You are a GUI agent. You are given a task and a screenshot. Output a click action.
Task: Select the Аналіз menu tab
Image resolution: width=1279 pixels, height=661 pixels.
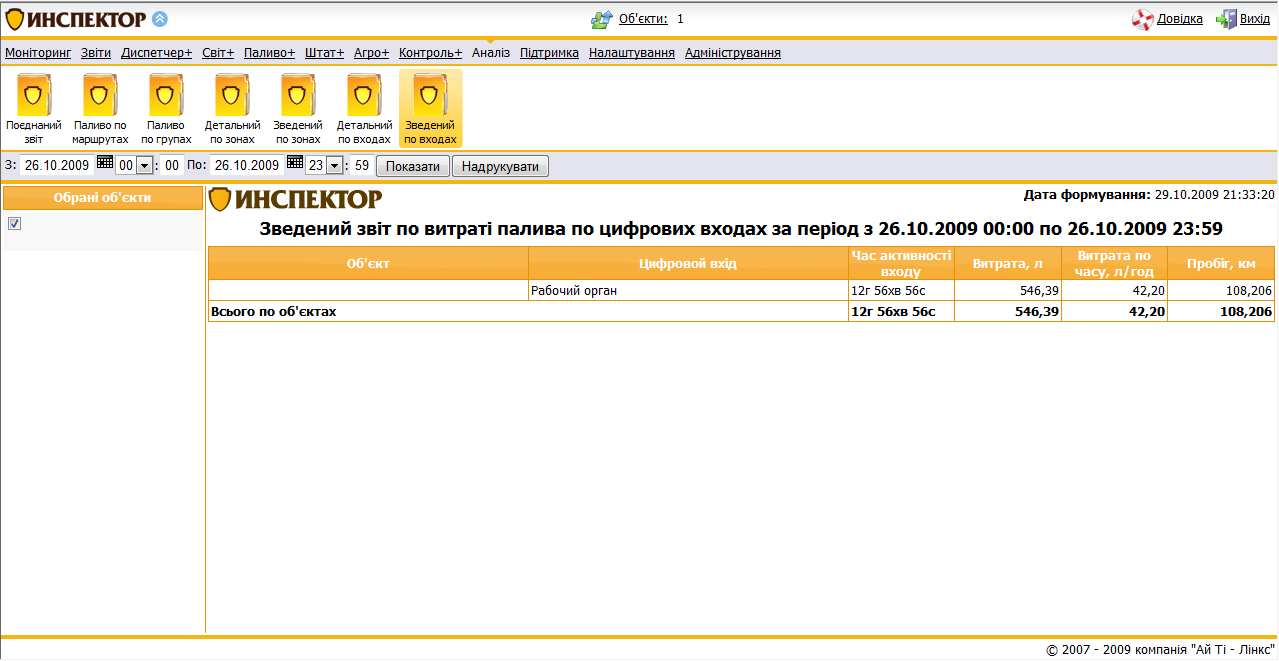tap(491, 53)
